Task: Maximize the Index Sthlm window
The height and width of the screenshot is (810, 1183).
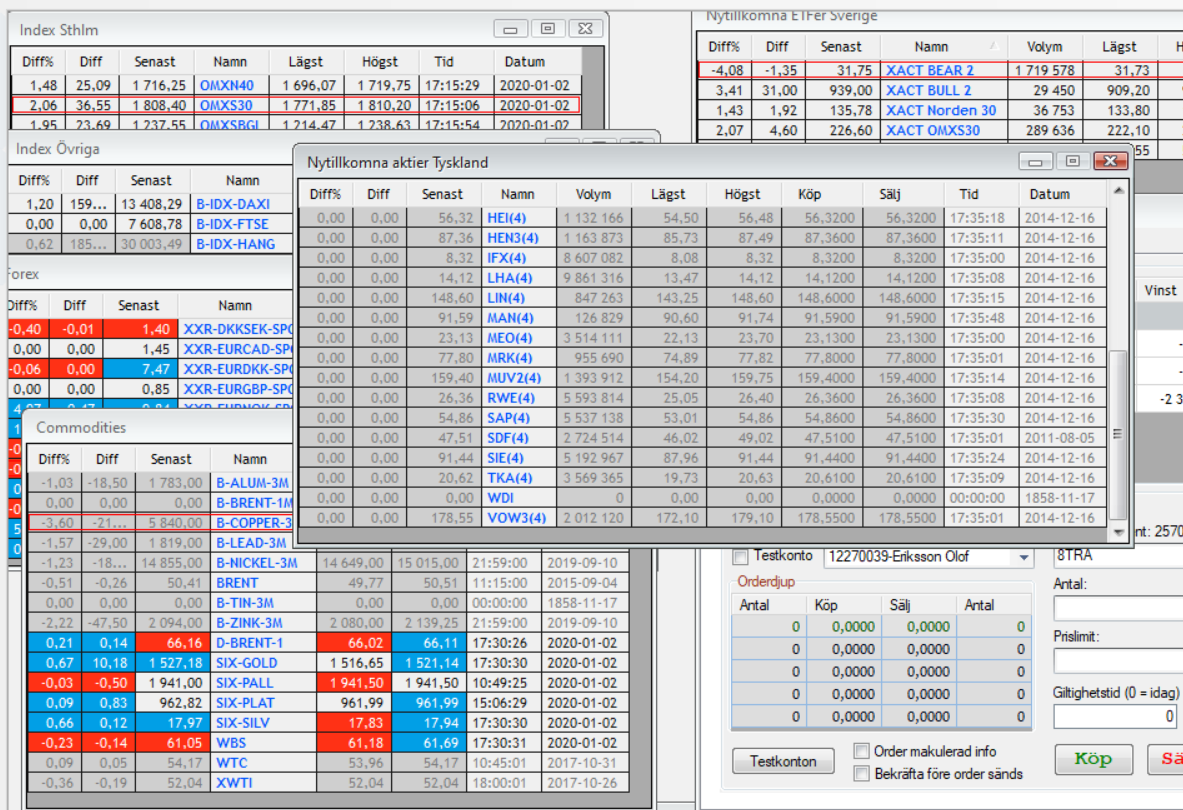Action: click(548, 29)
